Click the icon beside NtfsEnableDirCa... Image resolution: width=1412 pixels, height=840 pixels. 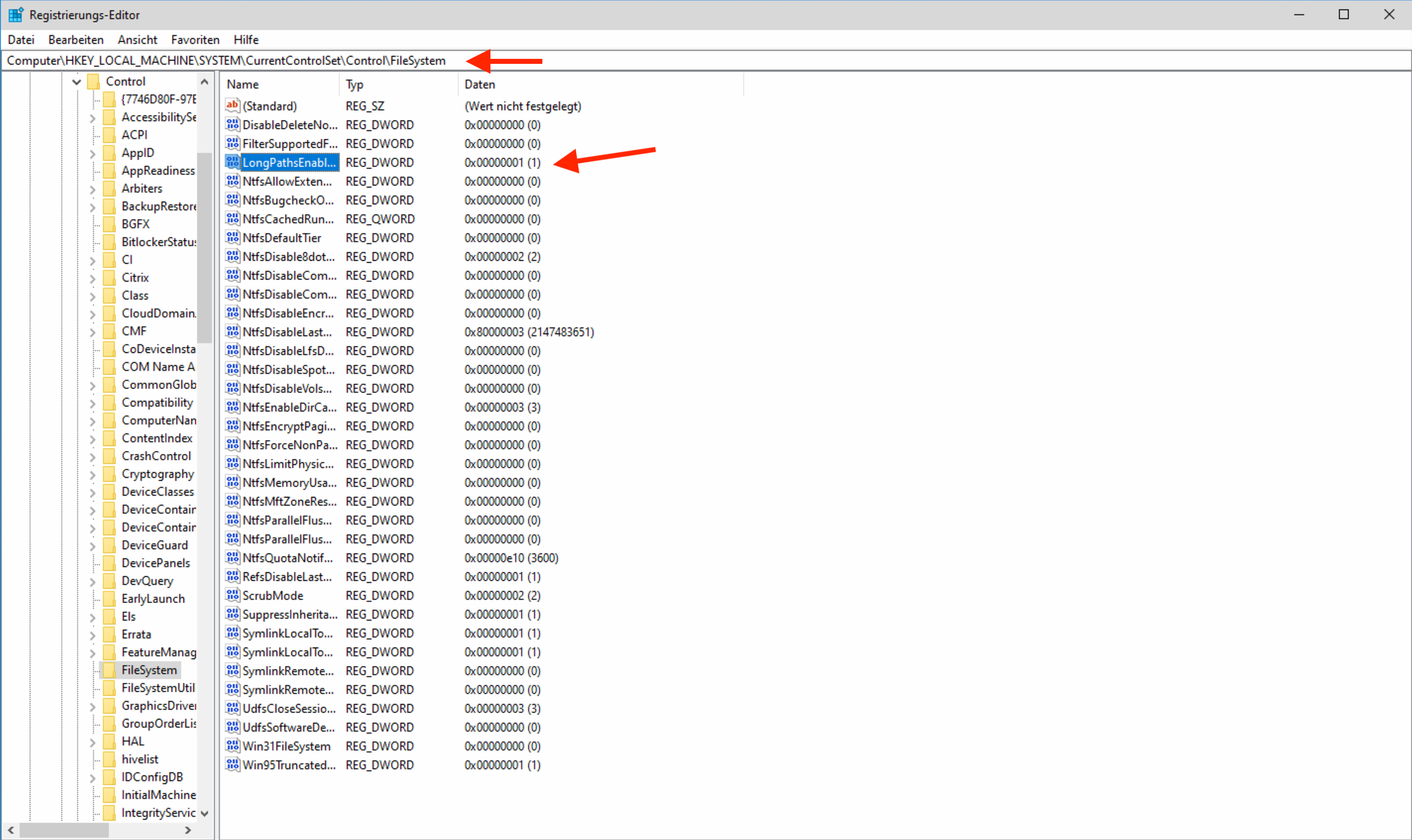[x=232, y=407]
